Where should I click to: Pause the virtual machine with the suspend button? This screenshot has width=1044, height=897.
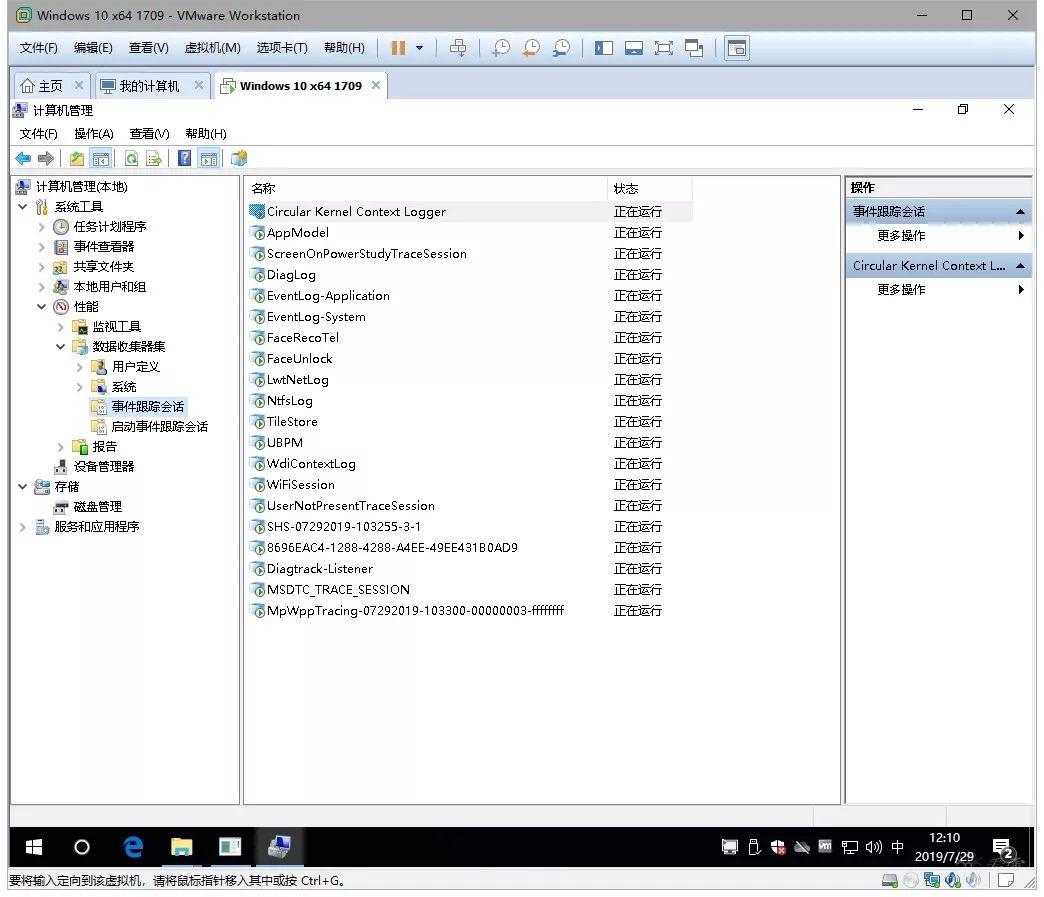[397, 47]
